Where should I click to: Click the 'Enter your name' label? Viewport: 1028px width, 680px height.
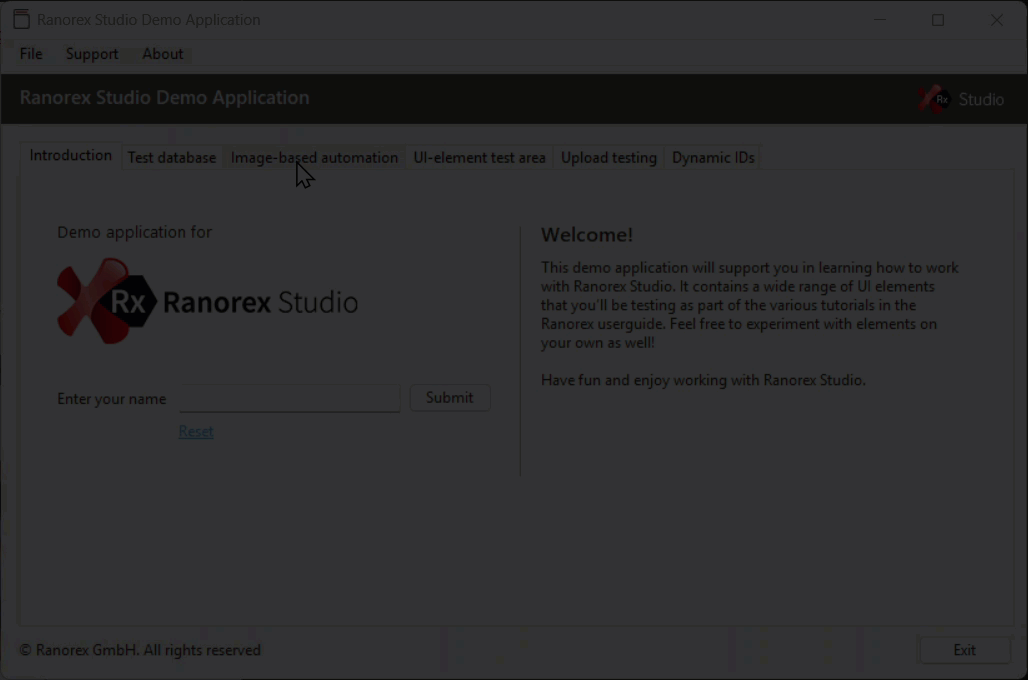point(111,399)
